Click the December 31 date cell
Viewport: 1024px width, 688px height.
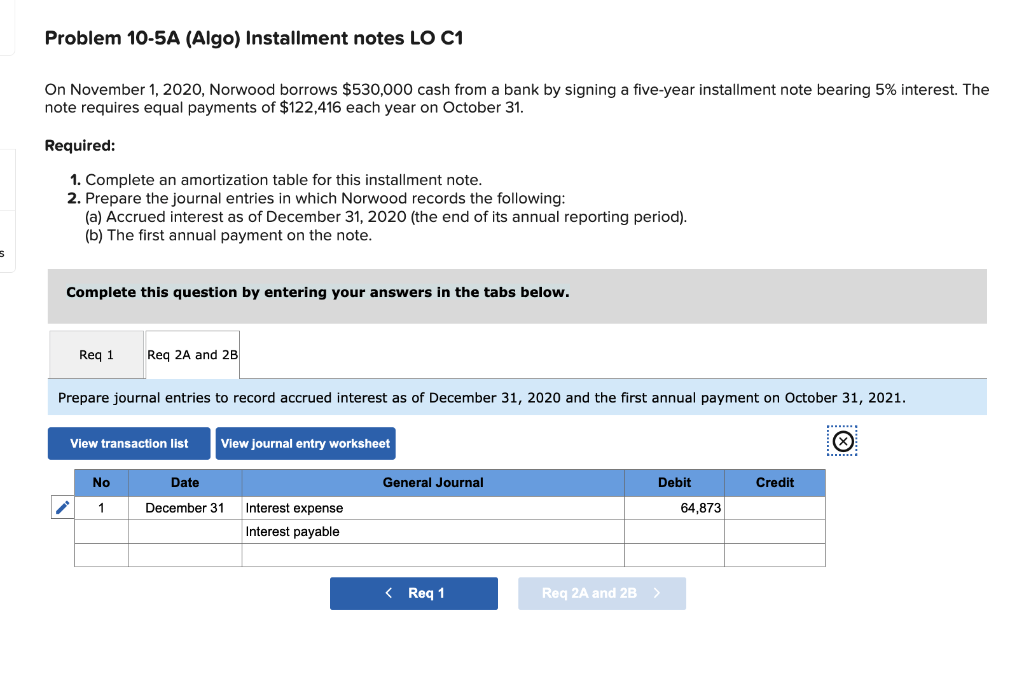tap(185, 507)
